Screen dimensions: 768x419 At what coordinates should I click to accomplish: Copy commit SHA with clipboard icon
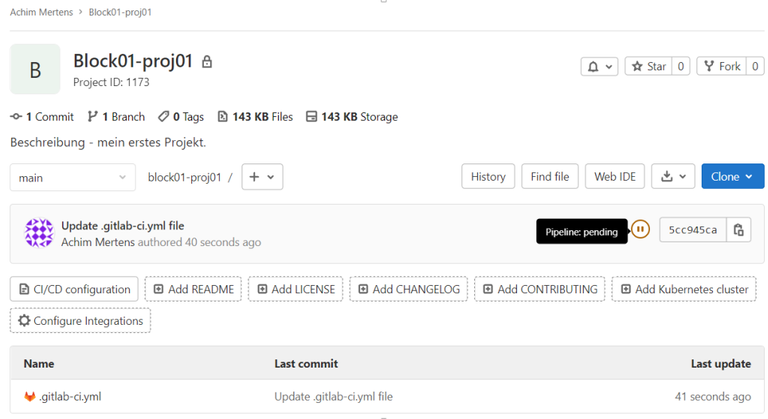click(x=739, y=230)
